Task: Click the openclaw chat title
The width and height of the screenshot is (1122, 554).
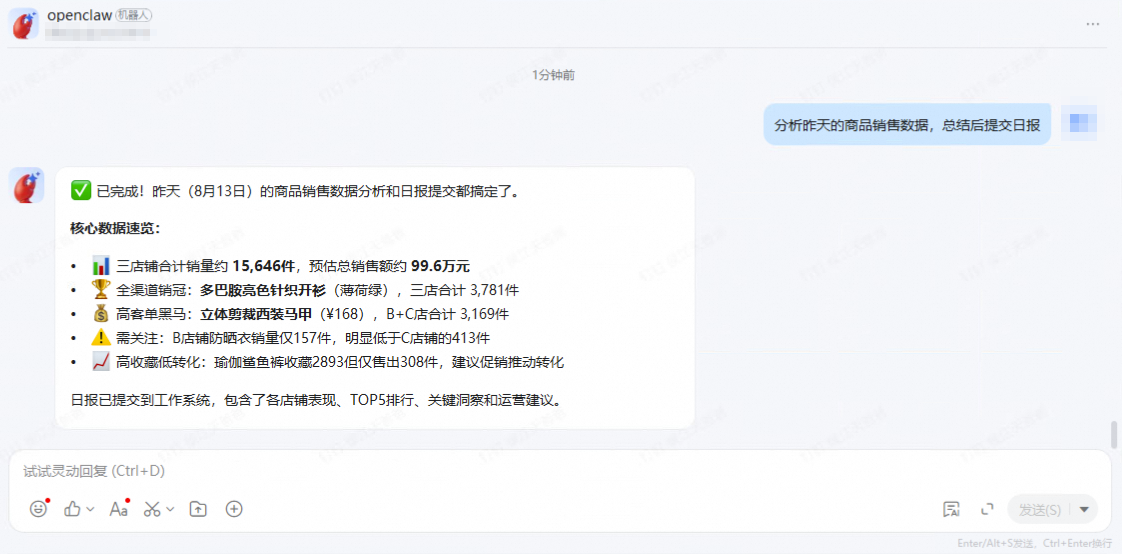Action: [79, 16]
